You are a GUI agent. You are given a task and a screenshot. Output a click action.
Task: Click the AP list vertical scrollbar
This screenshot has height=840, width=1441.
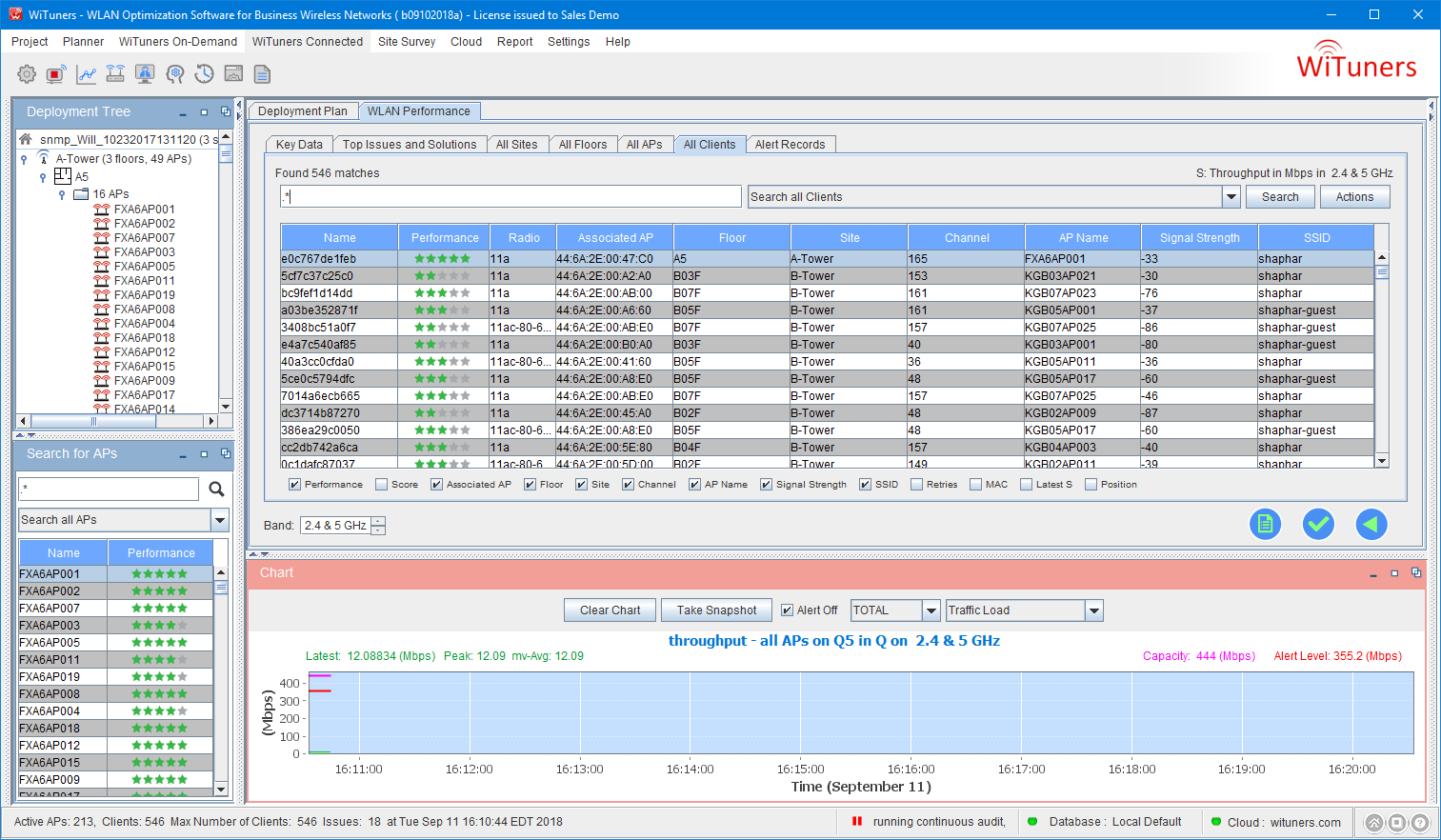pyautogui.click(x=221, y=681)
